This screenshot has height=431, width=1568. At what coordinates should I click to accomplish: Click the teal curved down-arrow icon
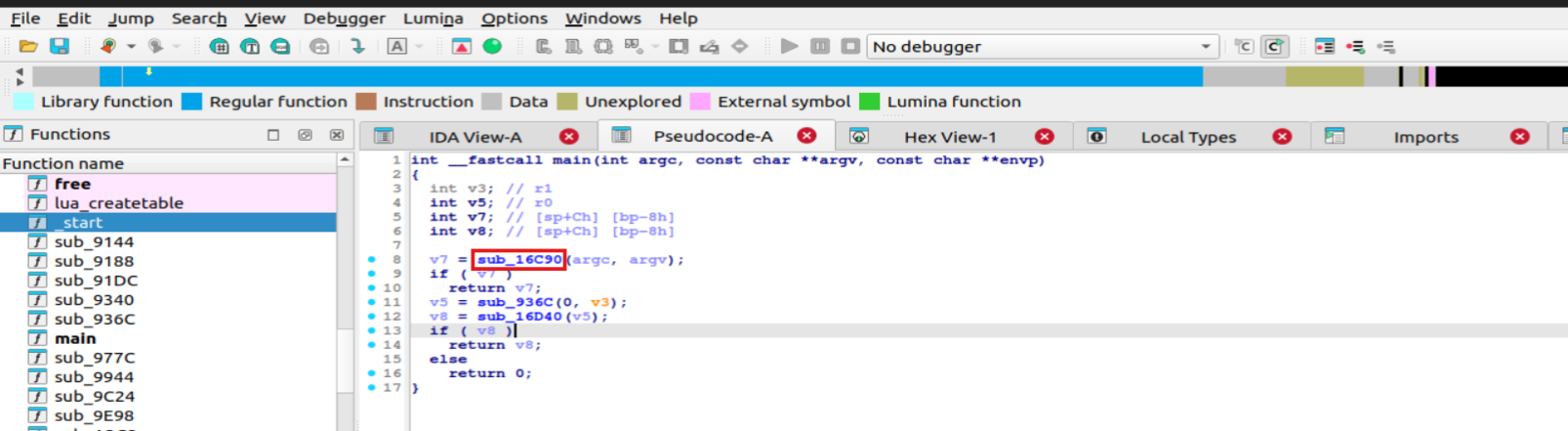pos(357,46)
